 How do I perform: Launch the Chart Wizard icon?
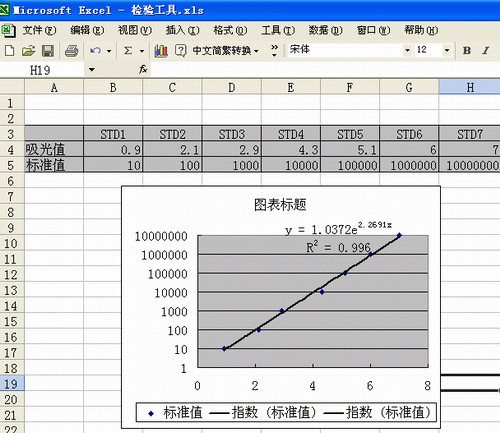(161, 51)
